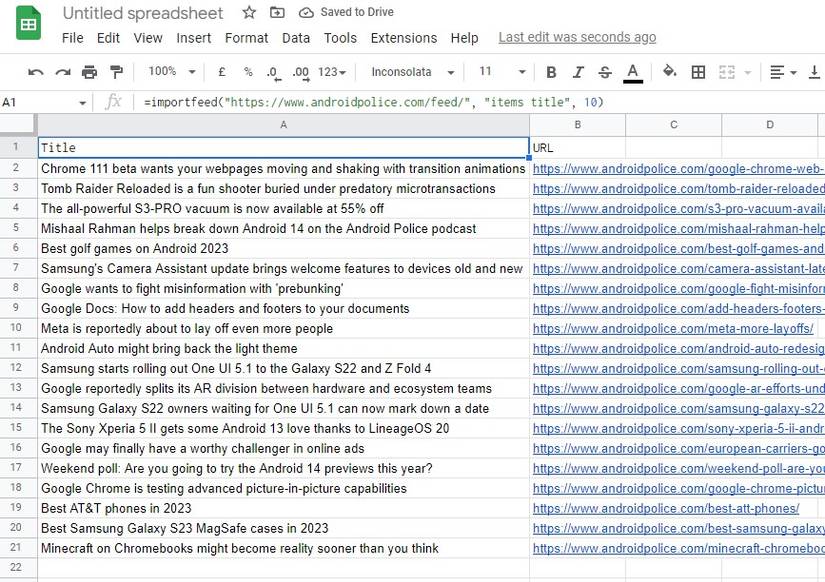Check the Saved to Drive cloud status
The image size is (825, 582).
pyautogui.click(x=306, y=13)
